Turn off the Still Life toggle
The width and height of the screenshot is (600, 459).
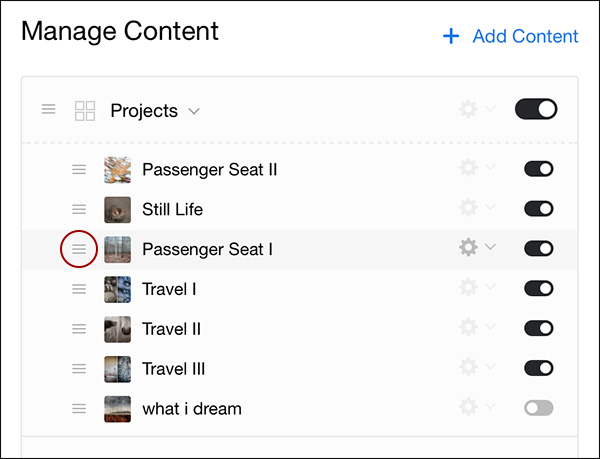538,209
